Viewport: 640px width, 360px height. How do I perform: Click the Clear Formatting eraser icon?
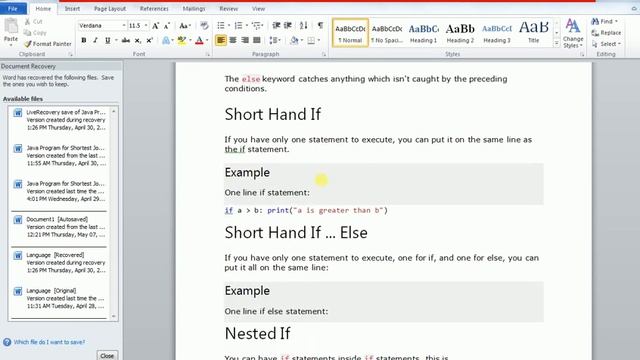coord(204,26)
